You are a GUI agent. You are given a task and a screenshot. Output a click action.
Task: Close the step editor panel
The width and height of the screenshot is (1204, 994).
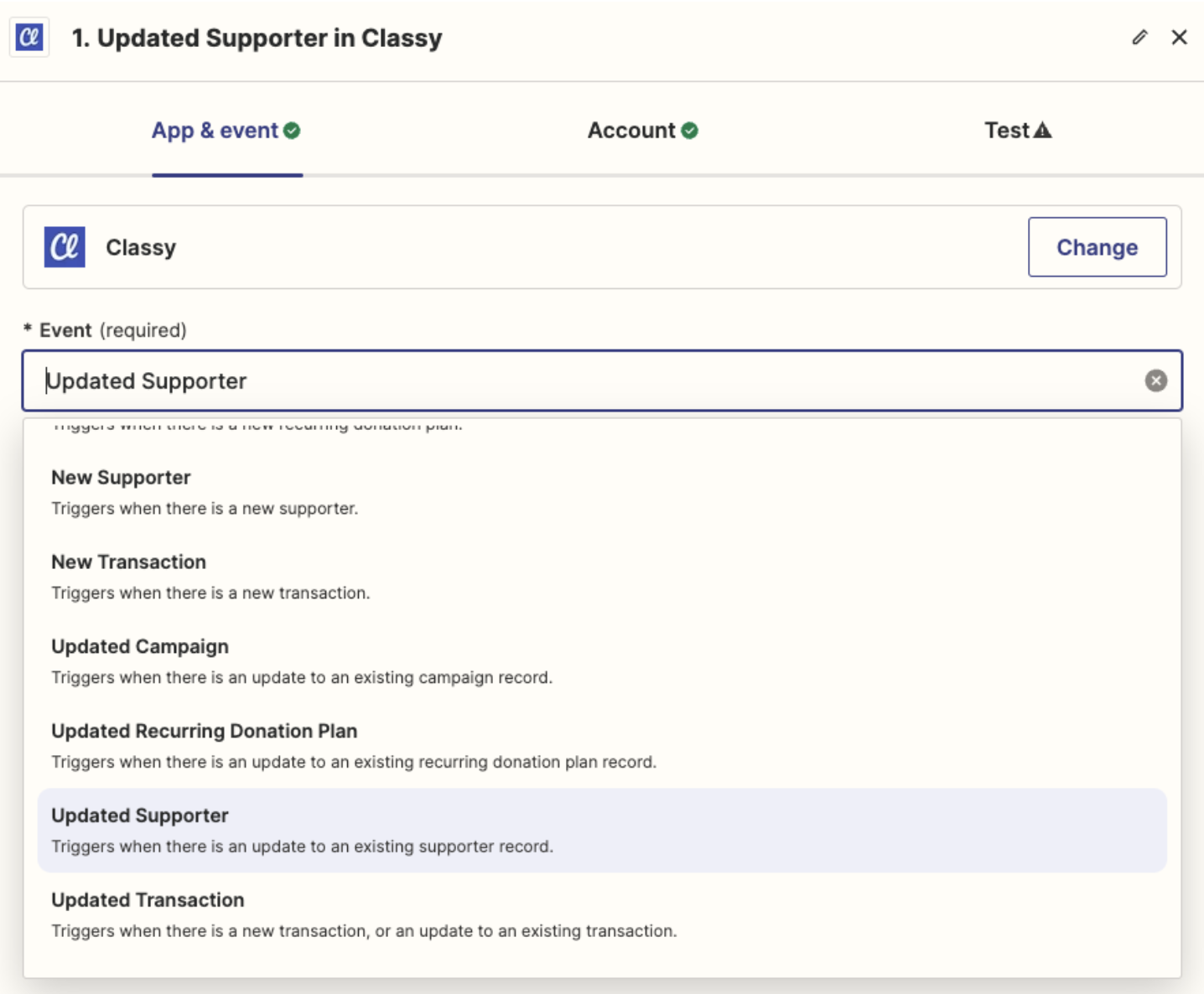tap(1179, 38)
